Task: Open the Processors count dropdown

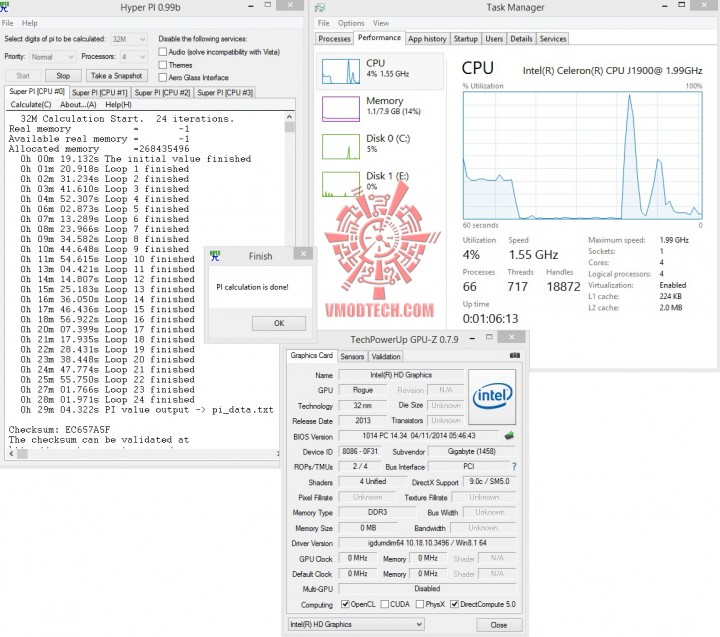Action: [133, 56]
